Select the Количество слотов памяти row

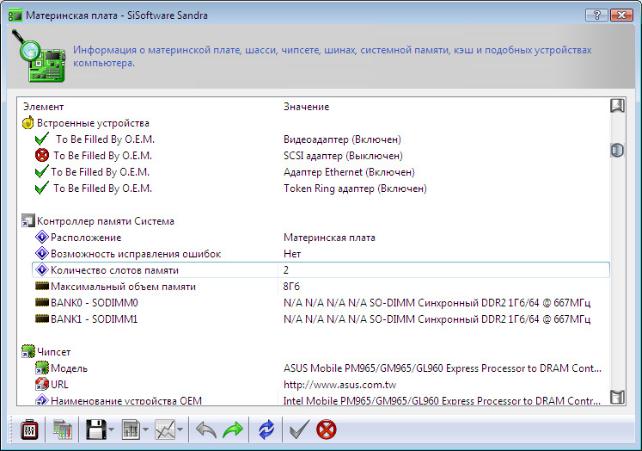[x=321, y=270]
